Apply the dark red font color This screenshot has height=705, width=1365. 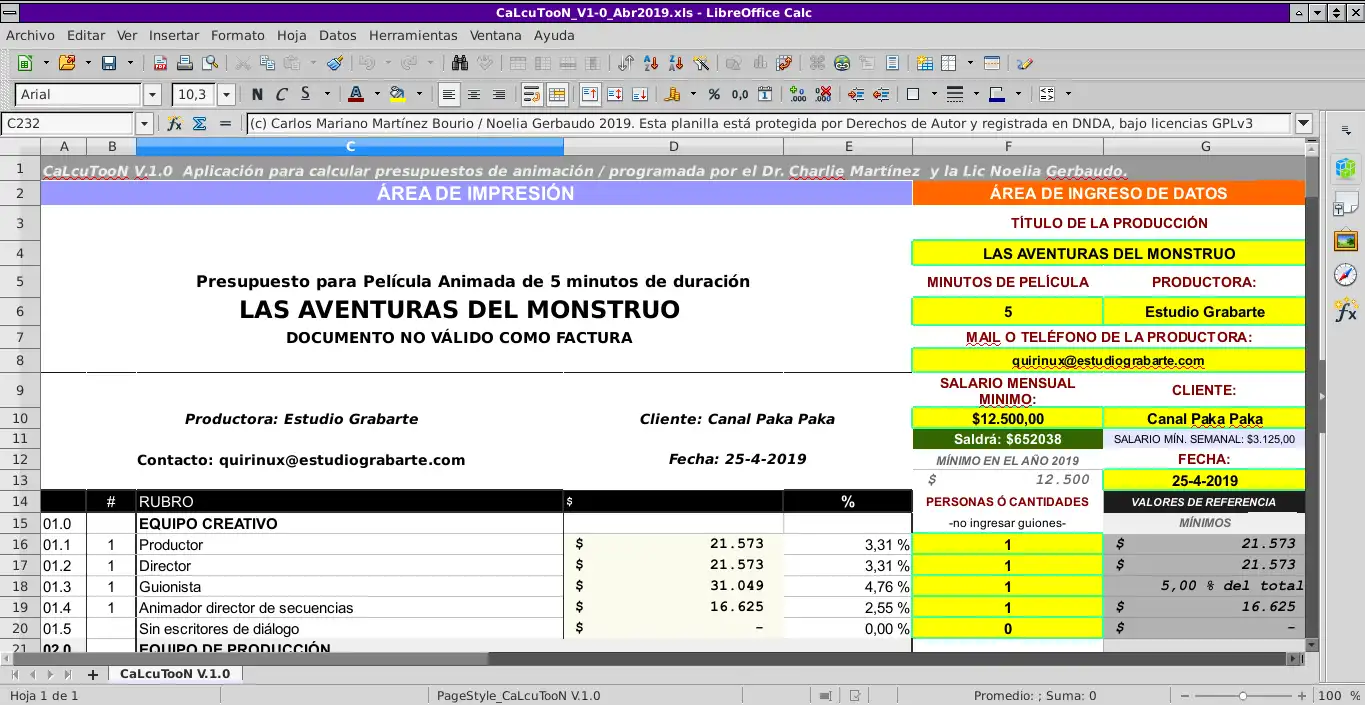click(355, 94)
